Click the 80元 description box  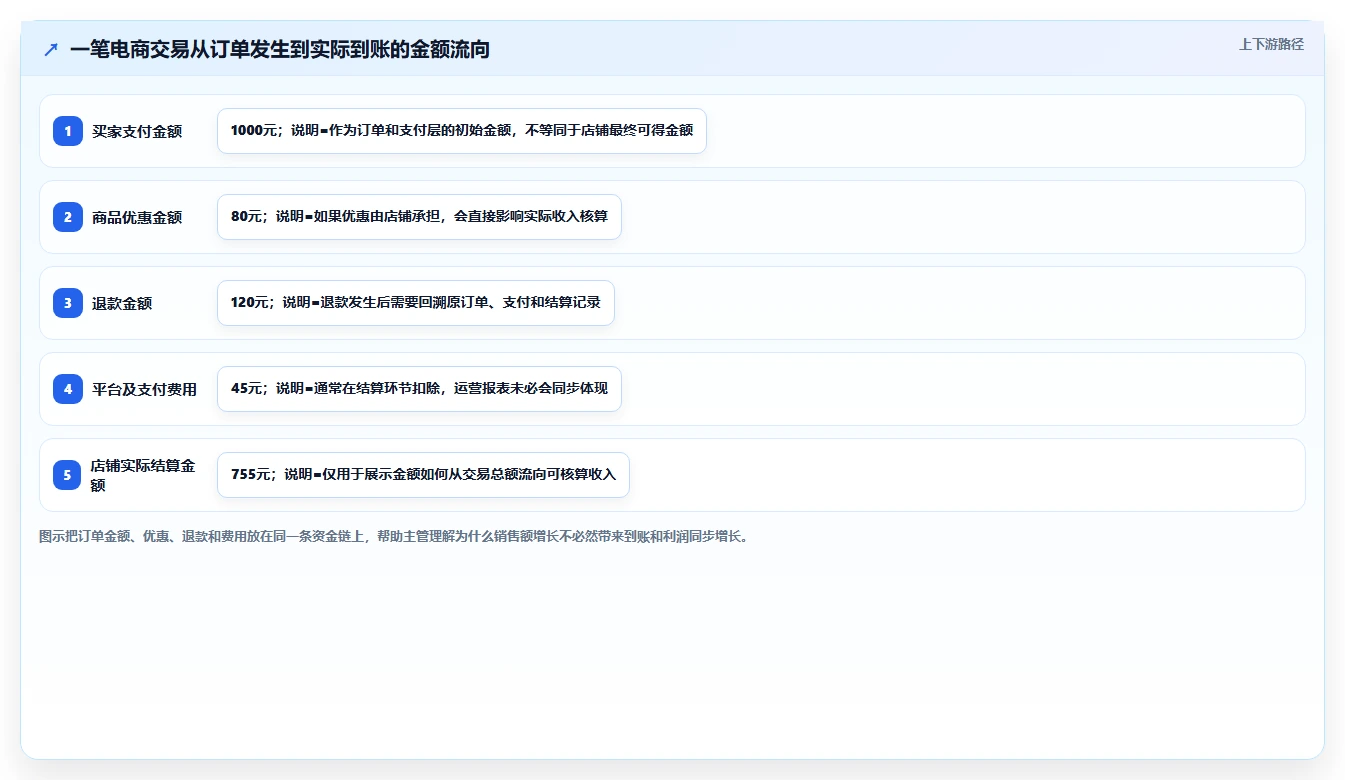[419, 217]
